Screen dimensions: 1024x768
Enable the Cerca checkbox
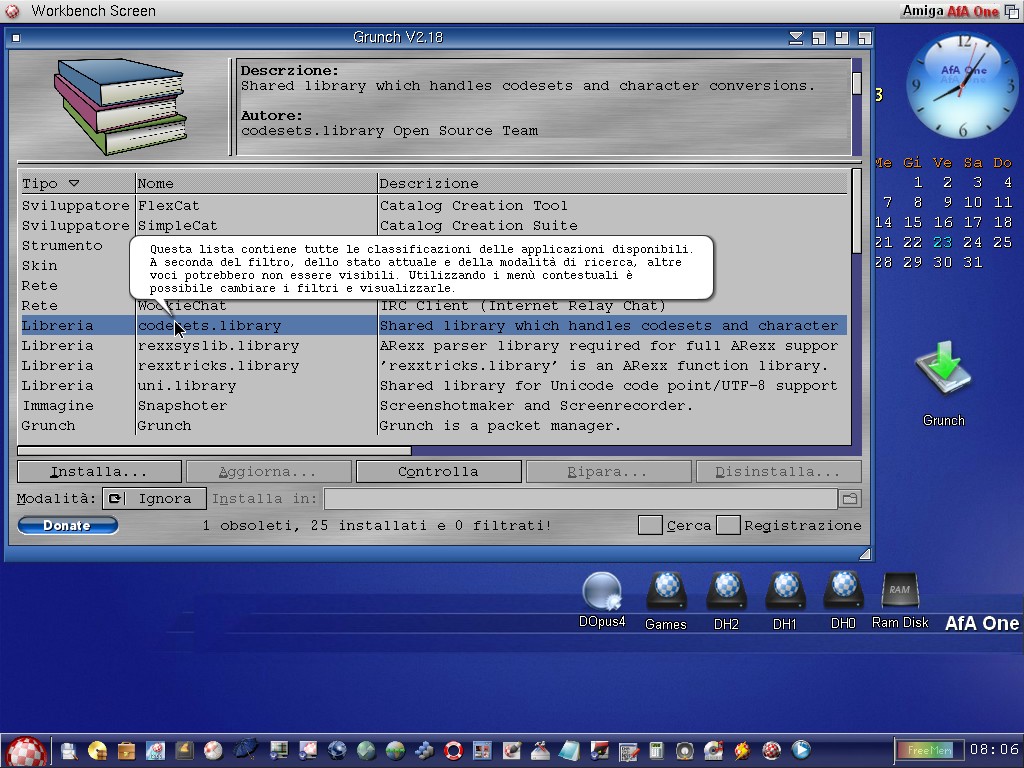650,525
